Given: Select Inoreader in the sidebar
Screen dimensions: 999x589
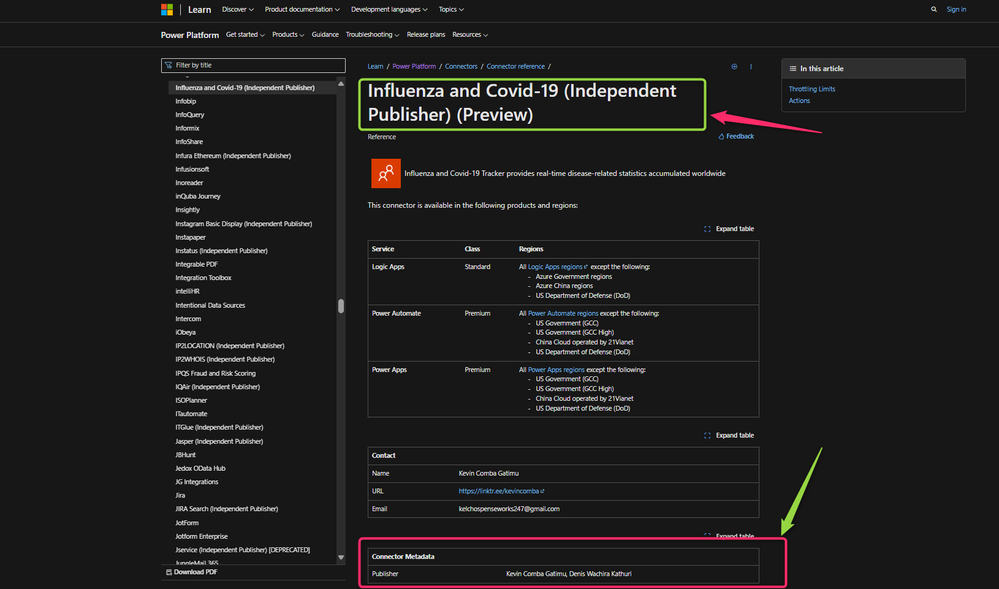Looking at the screenshot, I should pos(189,182).
